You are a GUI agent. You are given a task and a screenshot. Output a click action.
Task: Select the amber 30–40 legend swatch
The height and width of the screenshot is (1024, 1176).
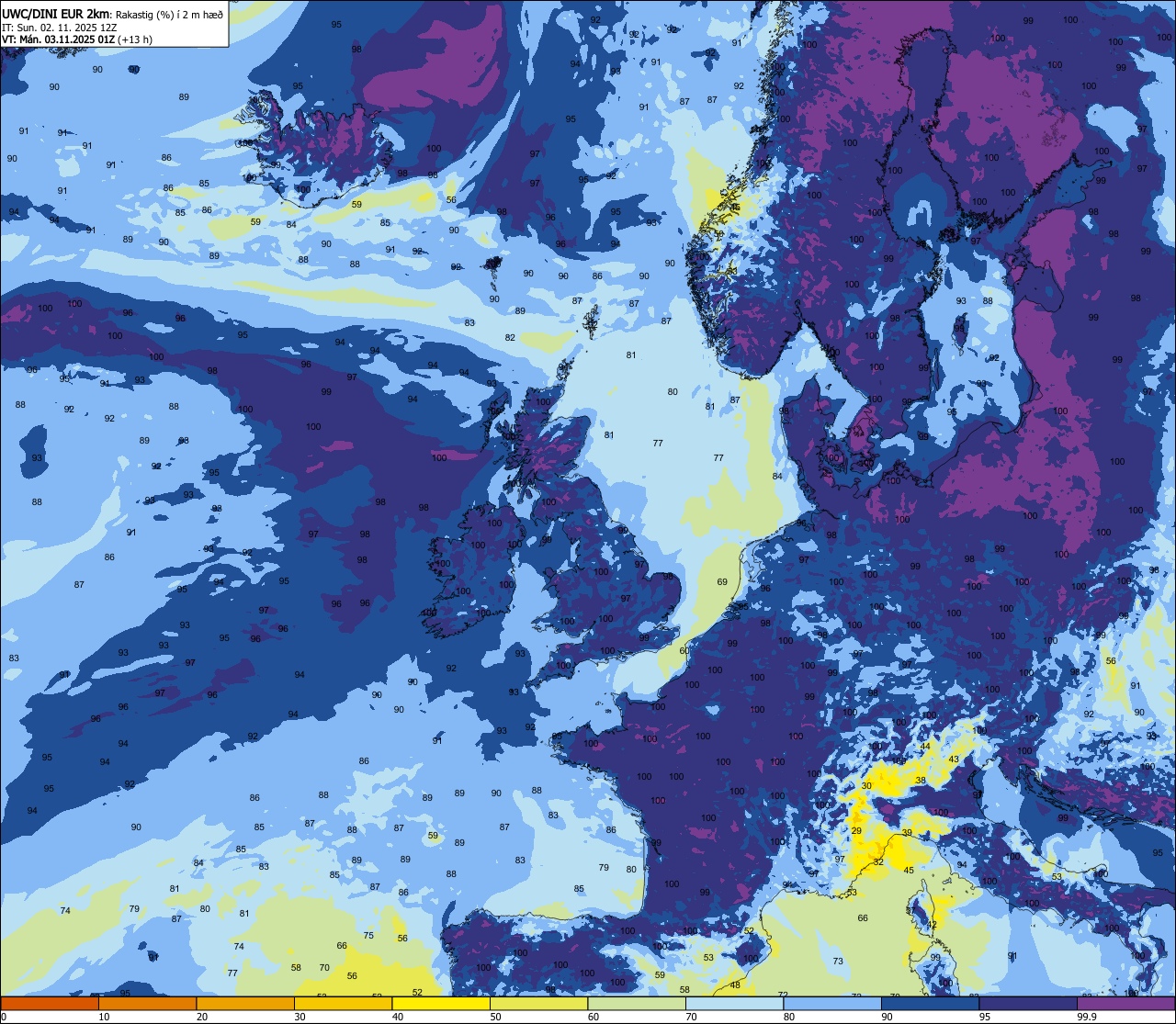coord(343,1004)
